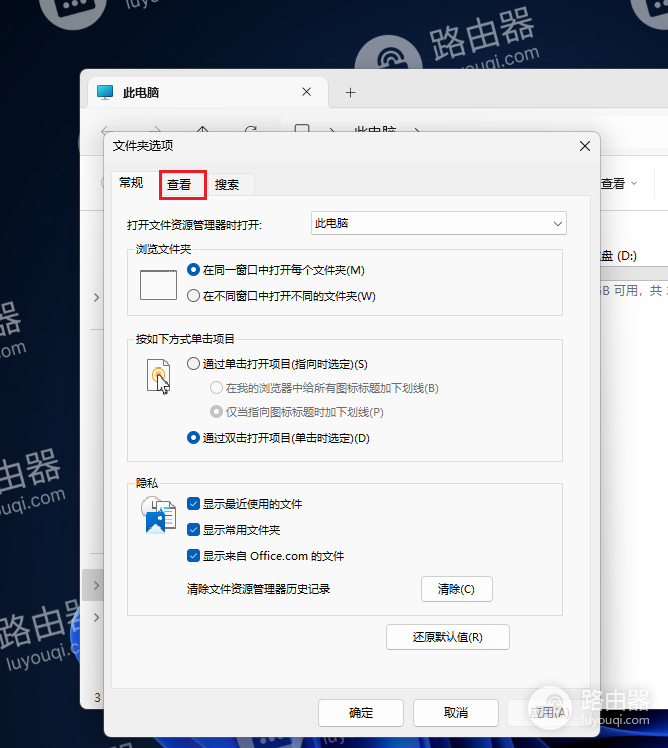Open the 打开文件资源管理器时打开 dropdown
This screenshot has height=748, width=668.
click(x=438, y=223)
